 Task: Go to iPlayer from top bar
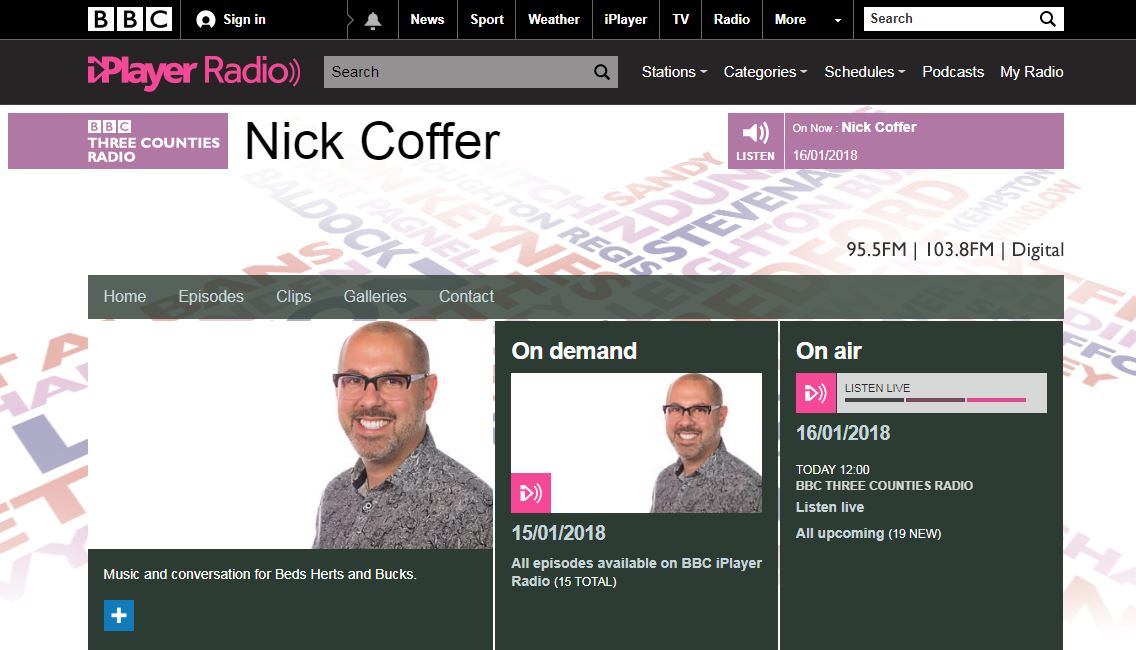tap(626, 20)
